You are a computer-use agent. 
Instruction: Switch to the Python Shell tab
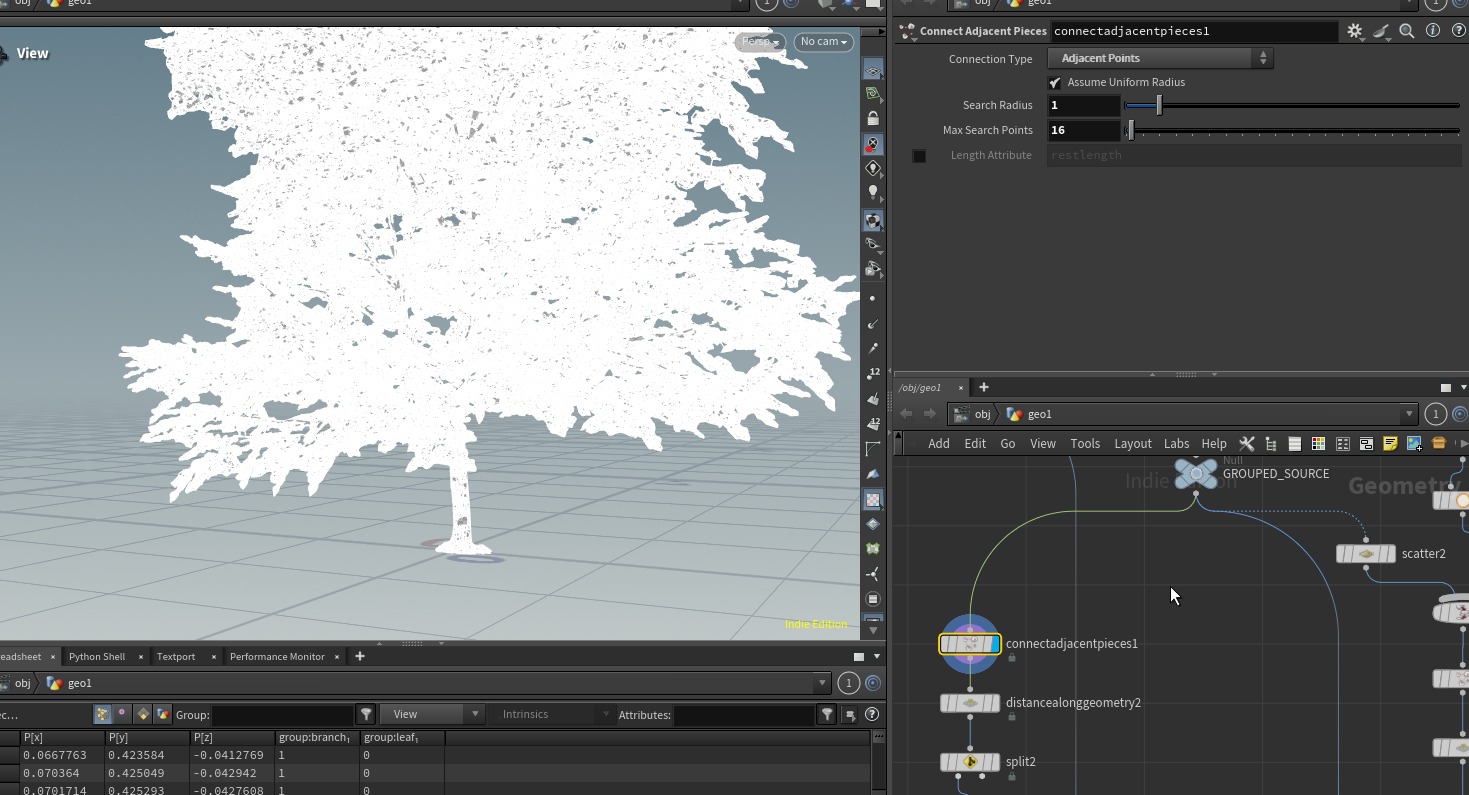(x=97, y=656)
